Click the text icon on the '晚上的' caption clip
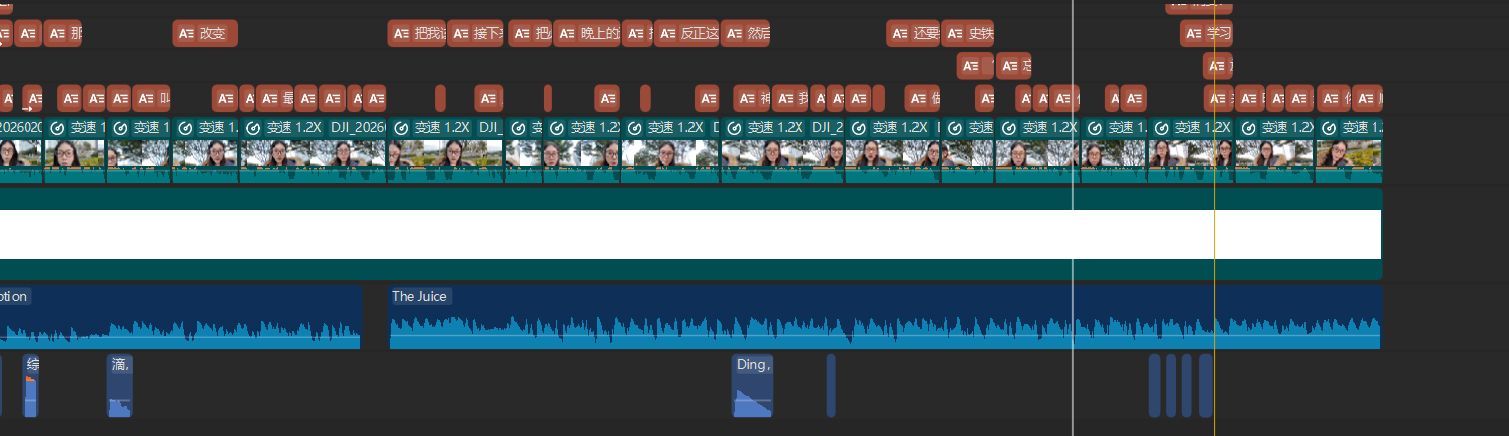 568,33
